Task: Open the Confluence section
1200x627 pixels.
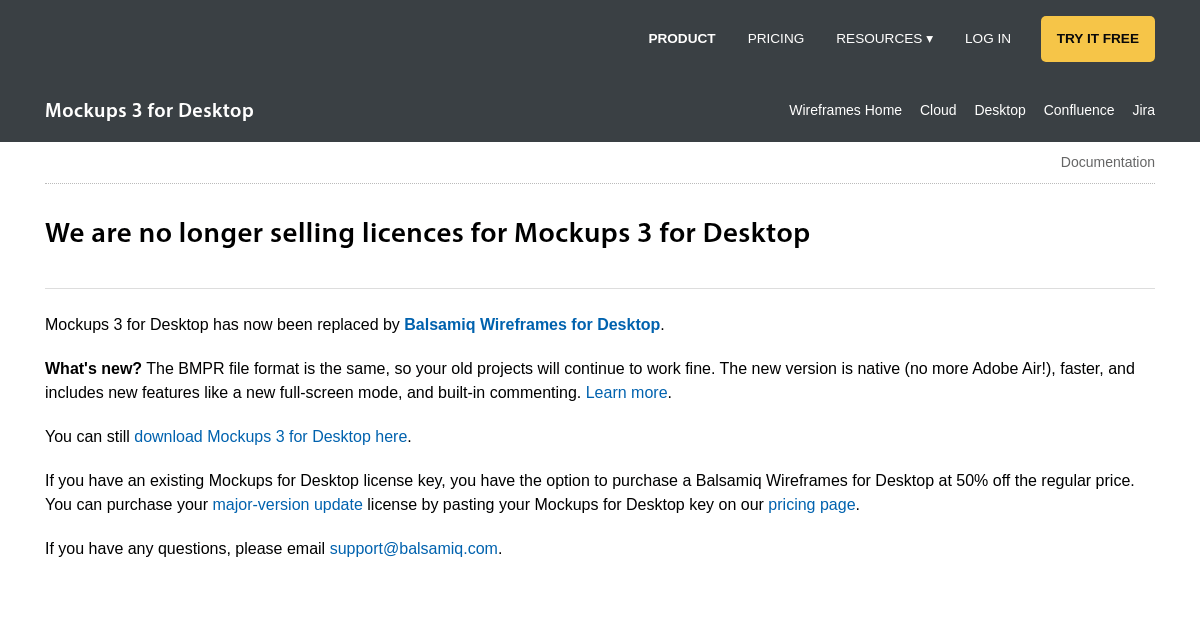Action: [1078, 110]
